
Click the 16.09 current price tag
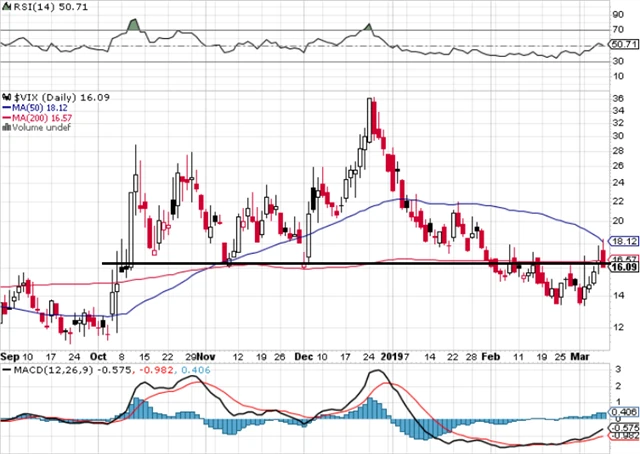[x=624, y=267]
